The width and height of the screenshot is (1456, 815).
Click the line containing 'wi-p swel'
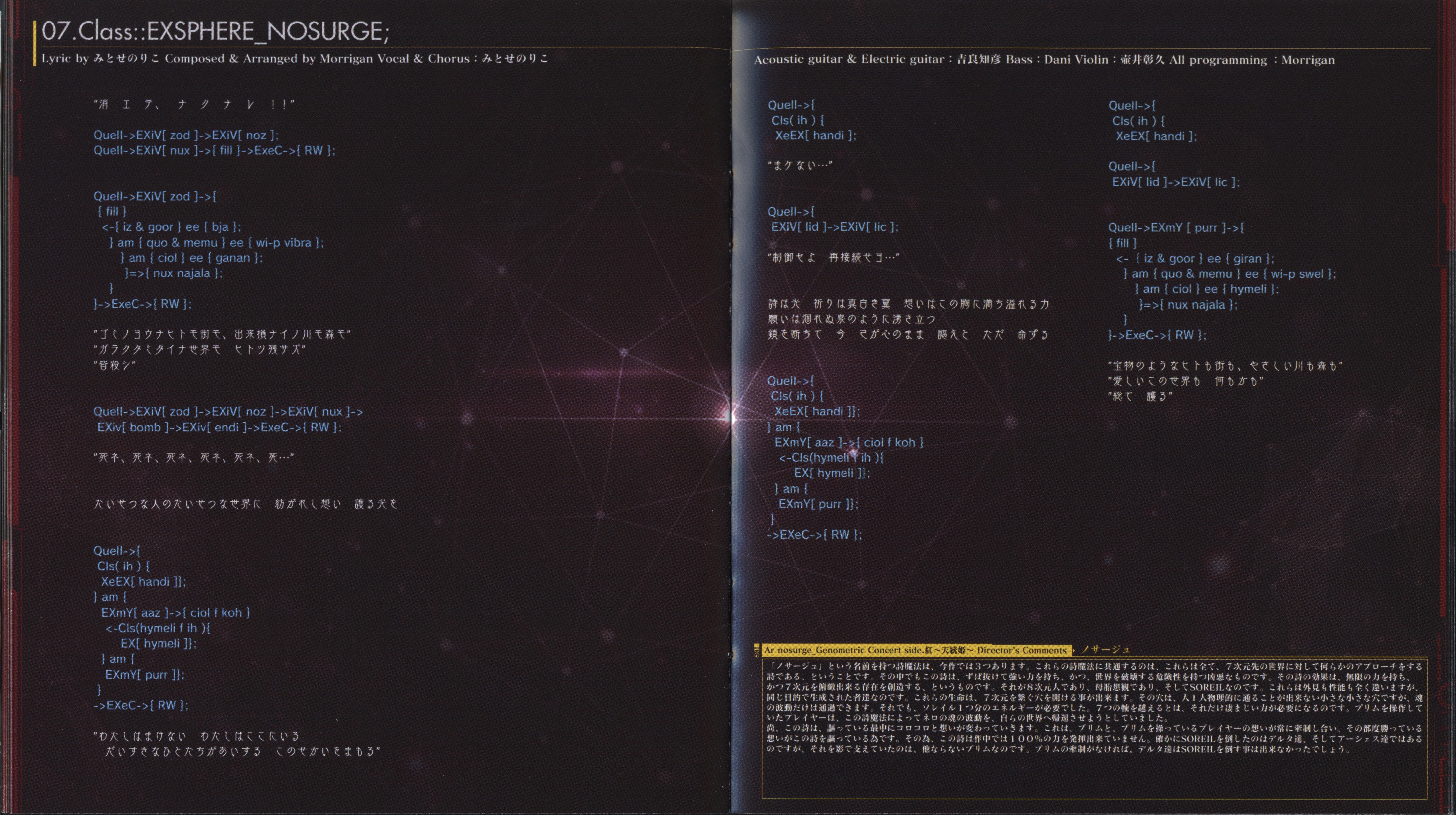(1229, 274)
